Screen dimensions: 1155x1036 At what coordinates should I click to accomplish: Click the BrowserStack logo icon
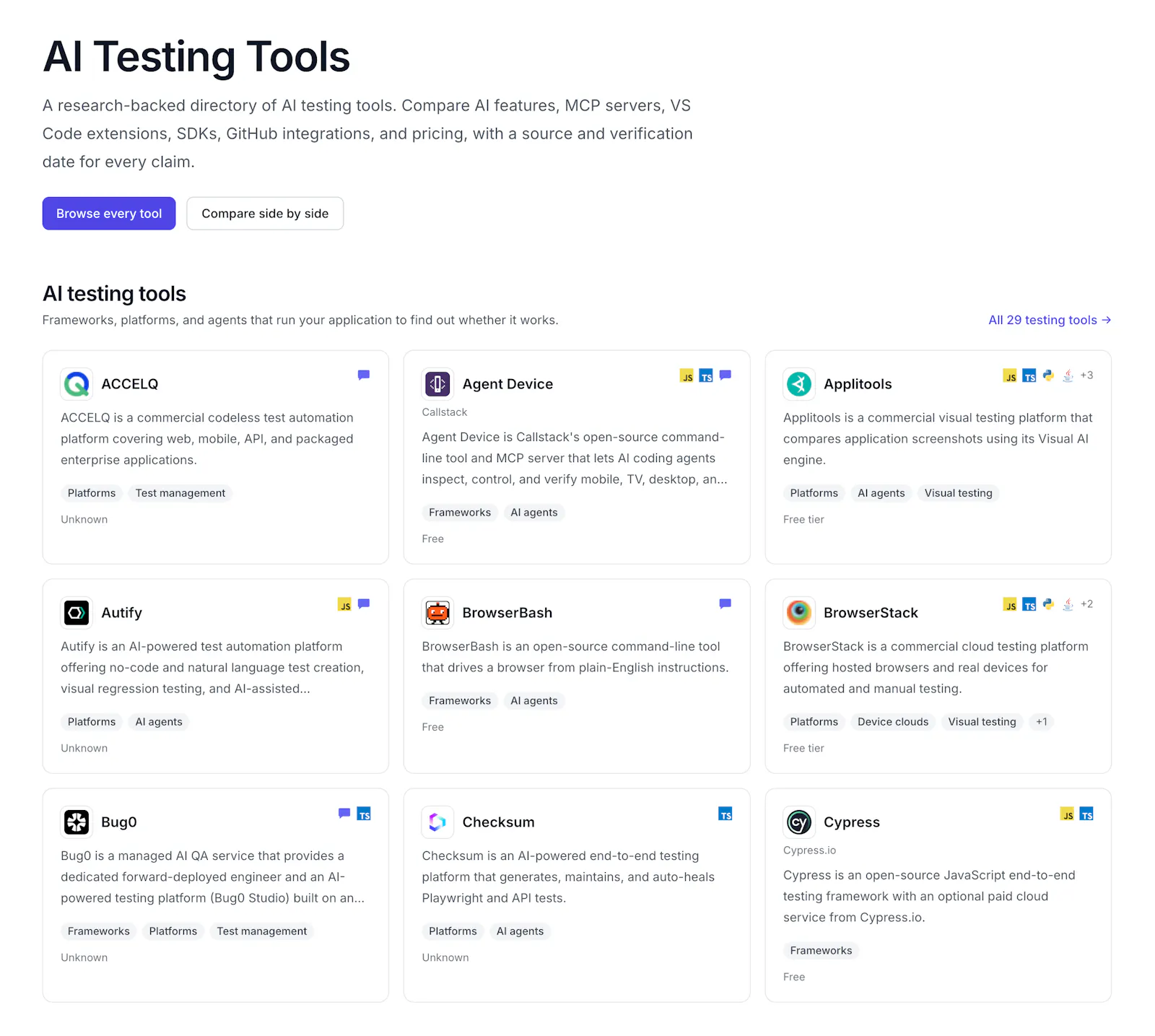click(799, 613)
